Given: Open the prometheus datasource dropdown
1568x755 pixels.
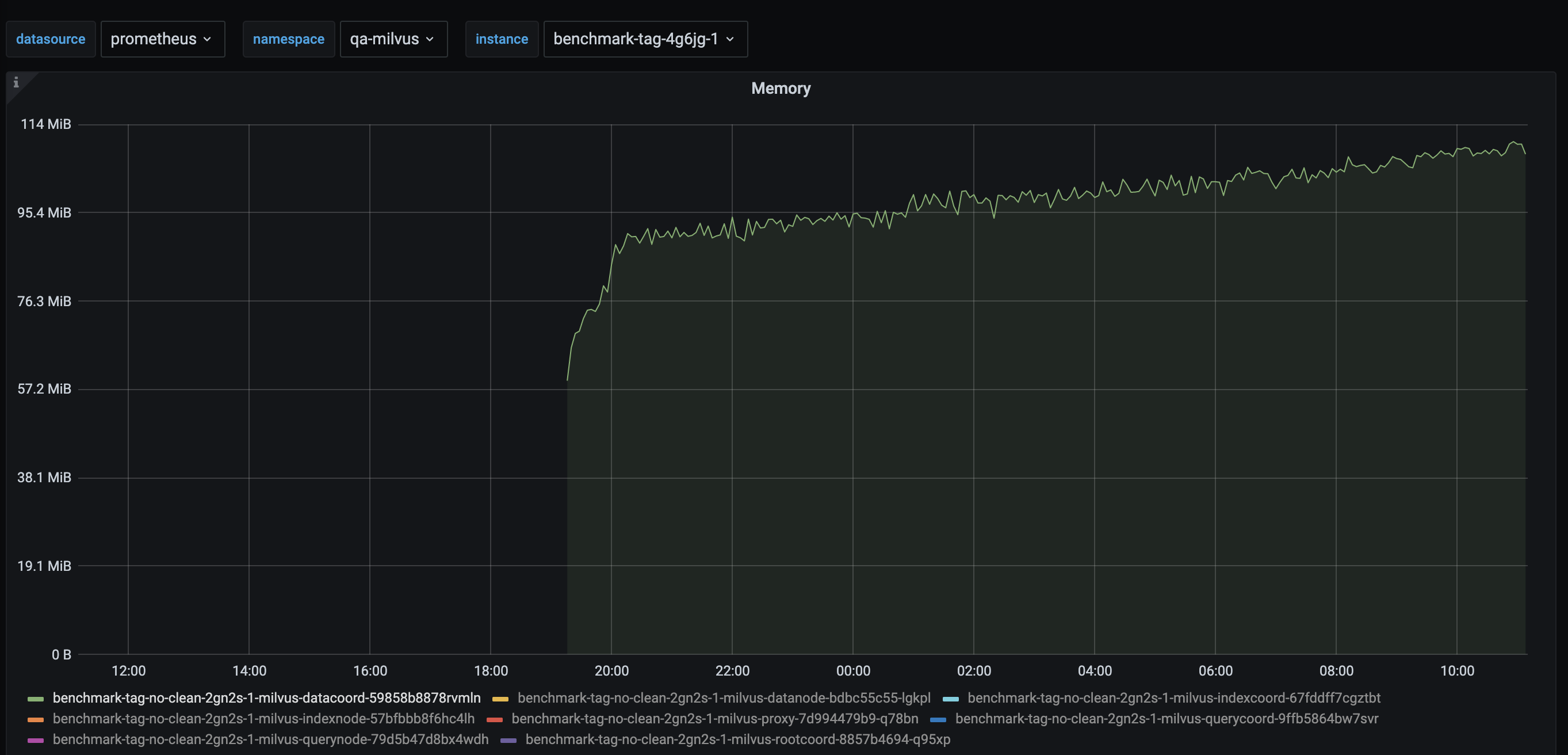Looking at the screenshot, I should pyautogui.click(x=163, y=39).
